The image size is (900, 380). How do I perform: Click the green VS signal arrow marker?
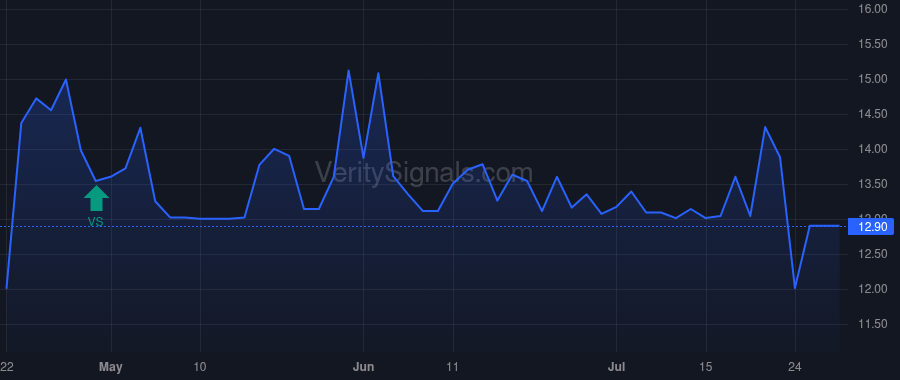pos(96,198)
